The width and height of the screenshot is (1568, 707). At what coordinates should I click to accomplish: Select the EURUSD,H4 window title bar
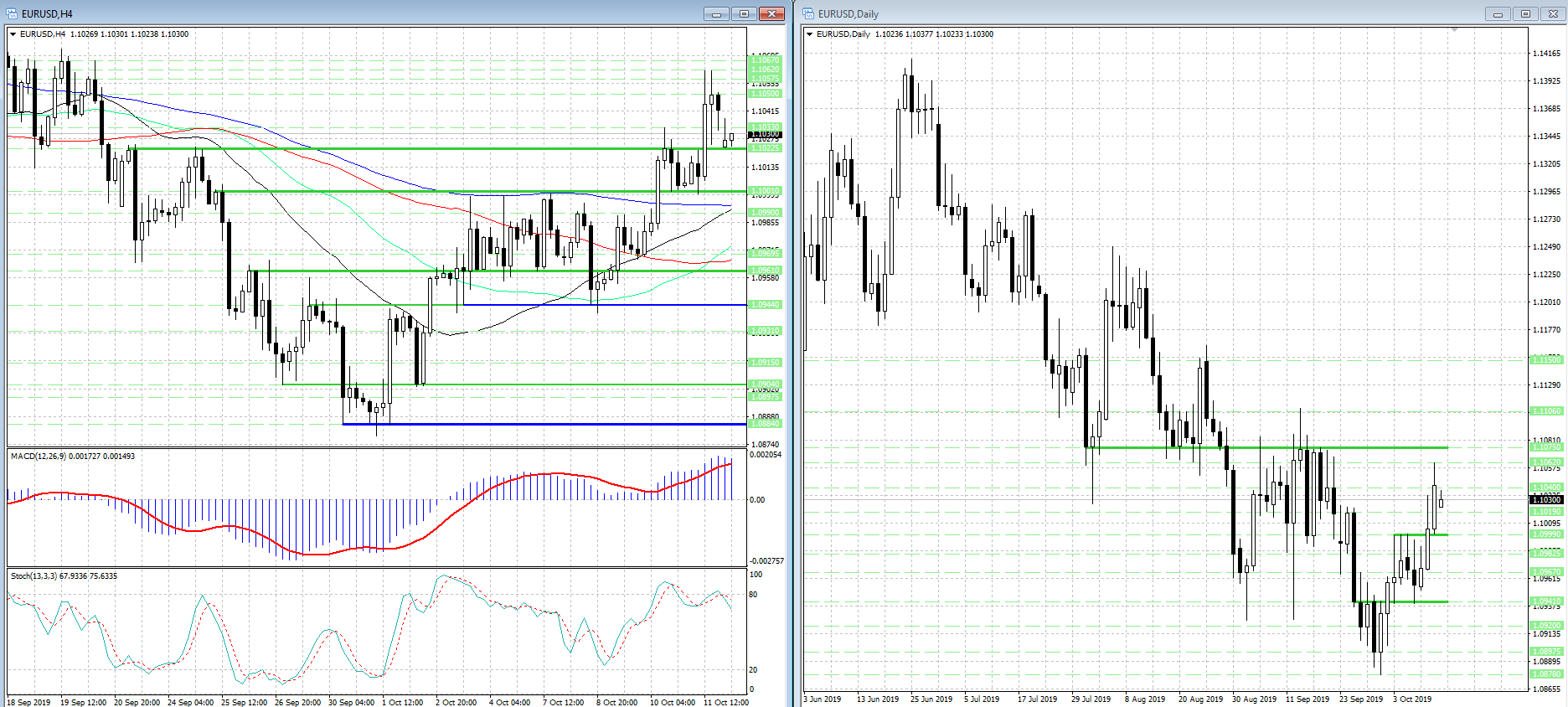click(335, 13)
